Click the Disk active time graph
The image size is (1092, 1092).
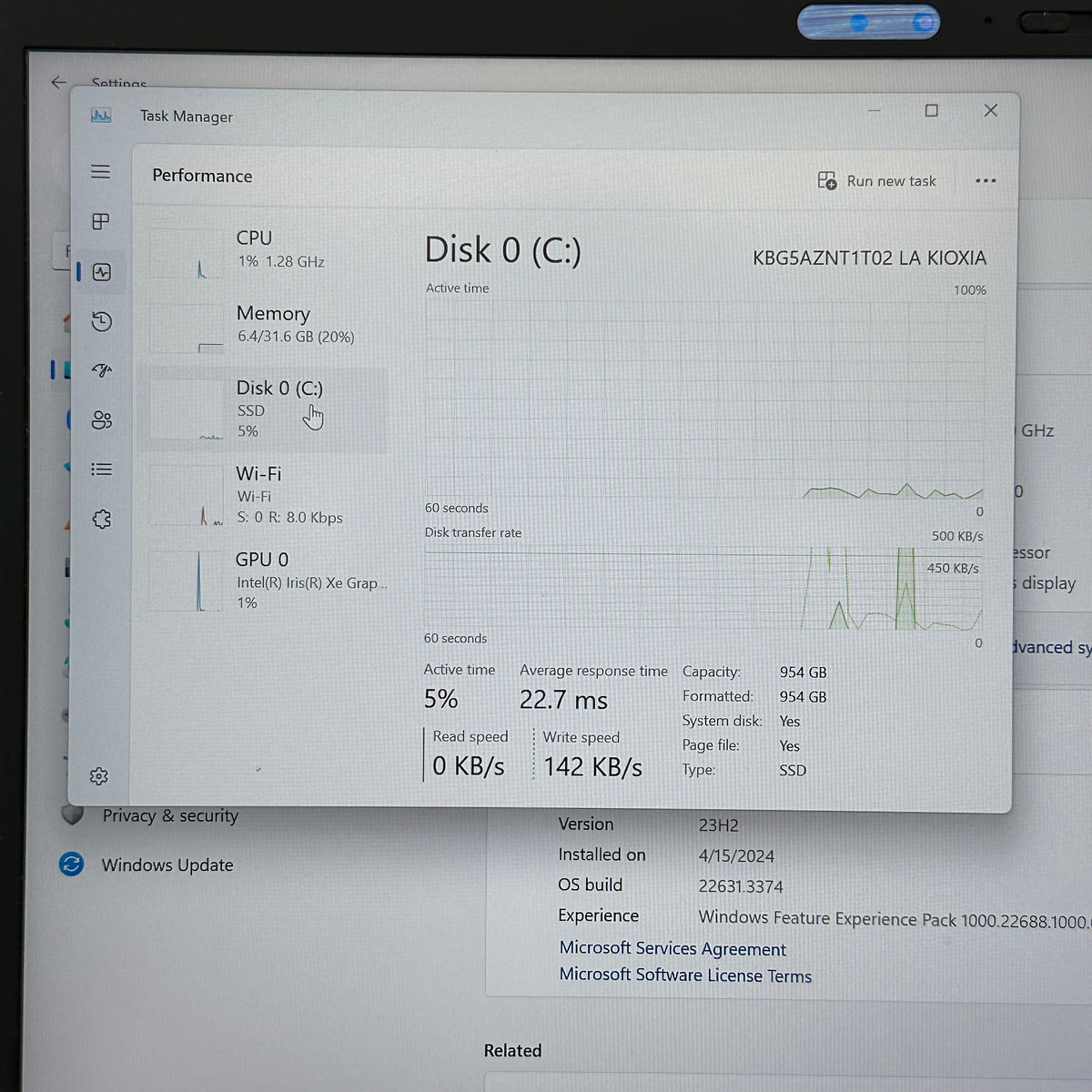click(704, 399)
